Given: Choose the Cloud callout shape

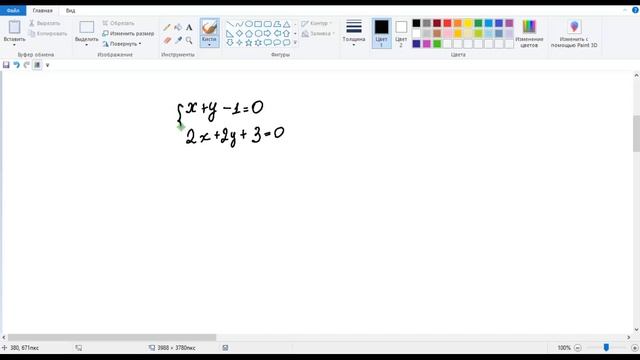Looking at the screenshot, I should 286,42.
